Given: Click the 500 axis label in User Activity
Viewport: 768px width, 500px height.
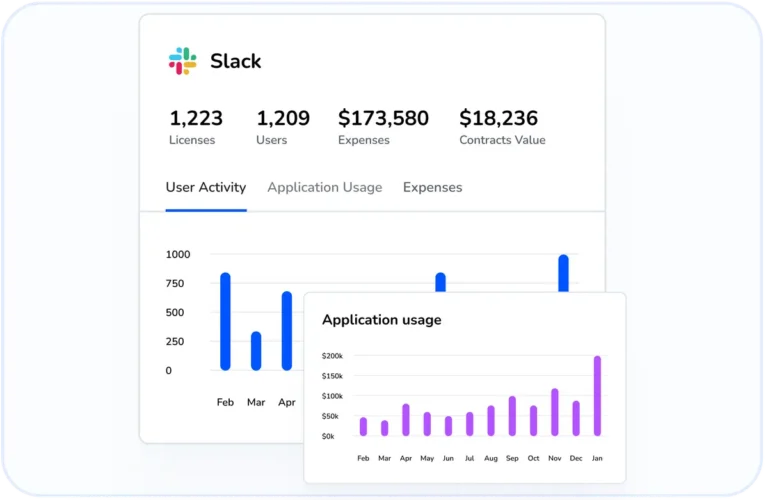Looking at the screenshot, I should click(x=175, y=312).
